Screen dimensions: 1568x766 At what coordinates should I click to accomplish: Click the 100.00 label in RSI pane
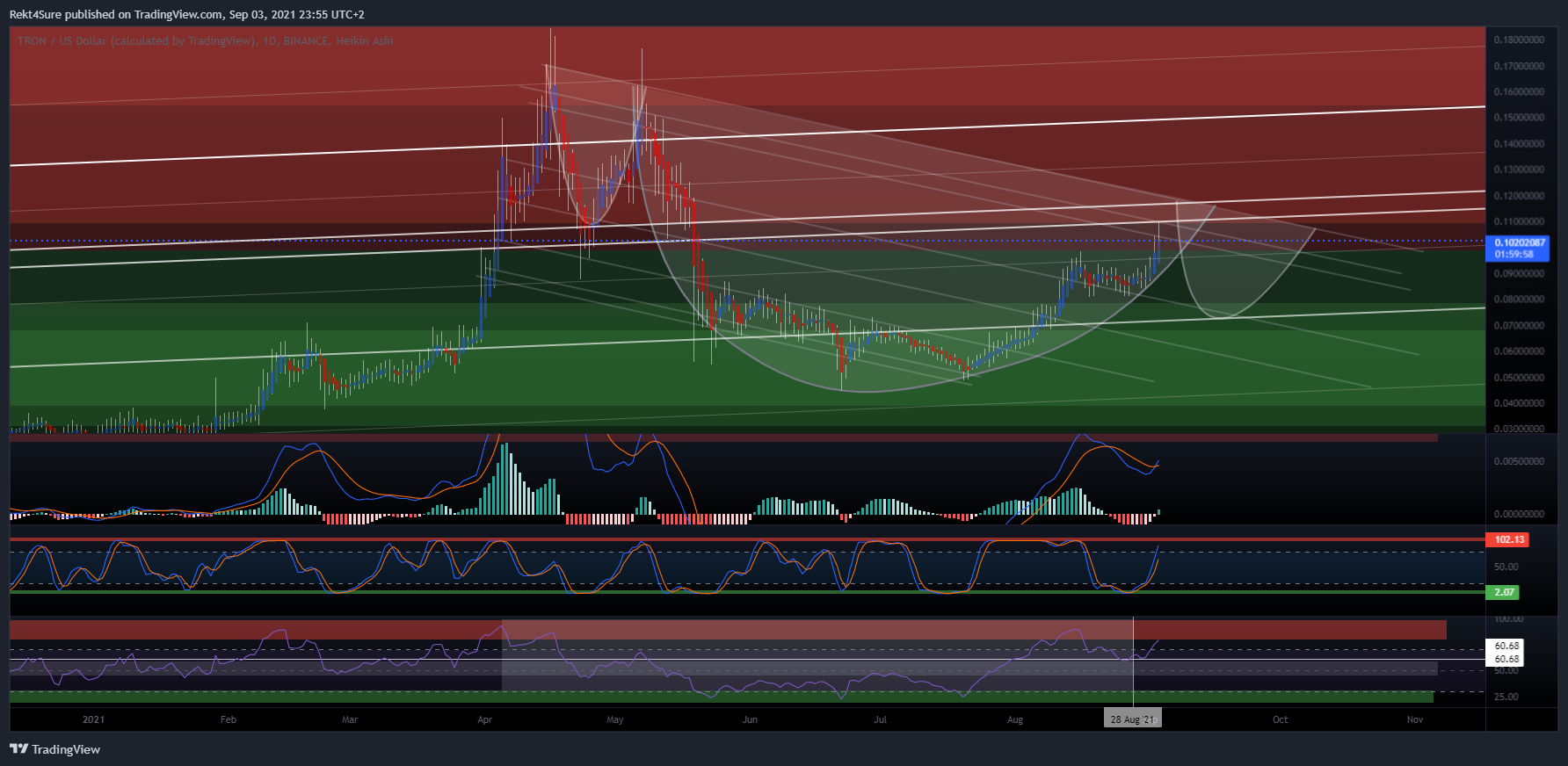coord(1508,619)
